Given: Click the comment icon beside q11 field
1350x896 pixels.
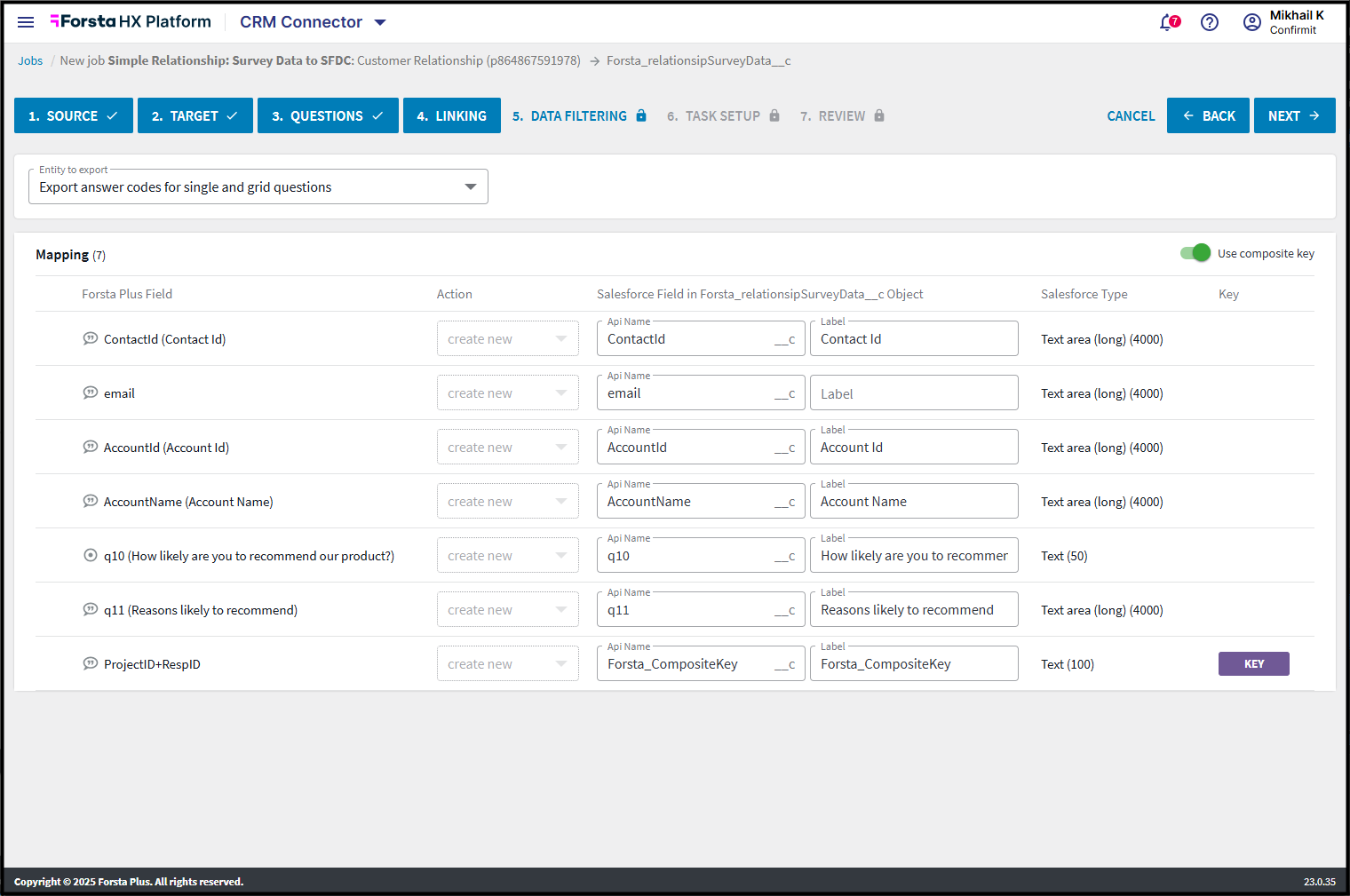Looking at the screenshot, I should tap(91, 609).
